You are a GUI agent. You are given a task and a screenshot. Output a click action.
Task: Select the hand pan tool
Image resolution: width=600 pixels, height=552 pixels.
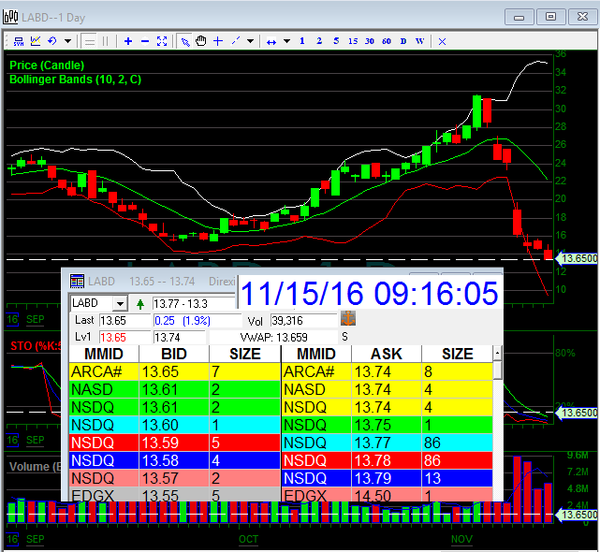tap(200, 41)
